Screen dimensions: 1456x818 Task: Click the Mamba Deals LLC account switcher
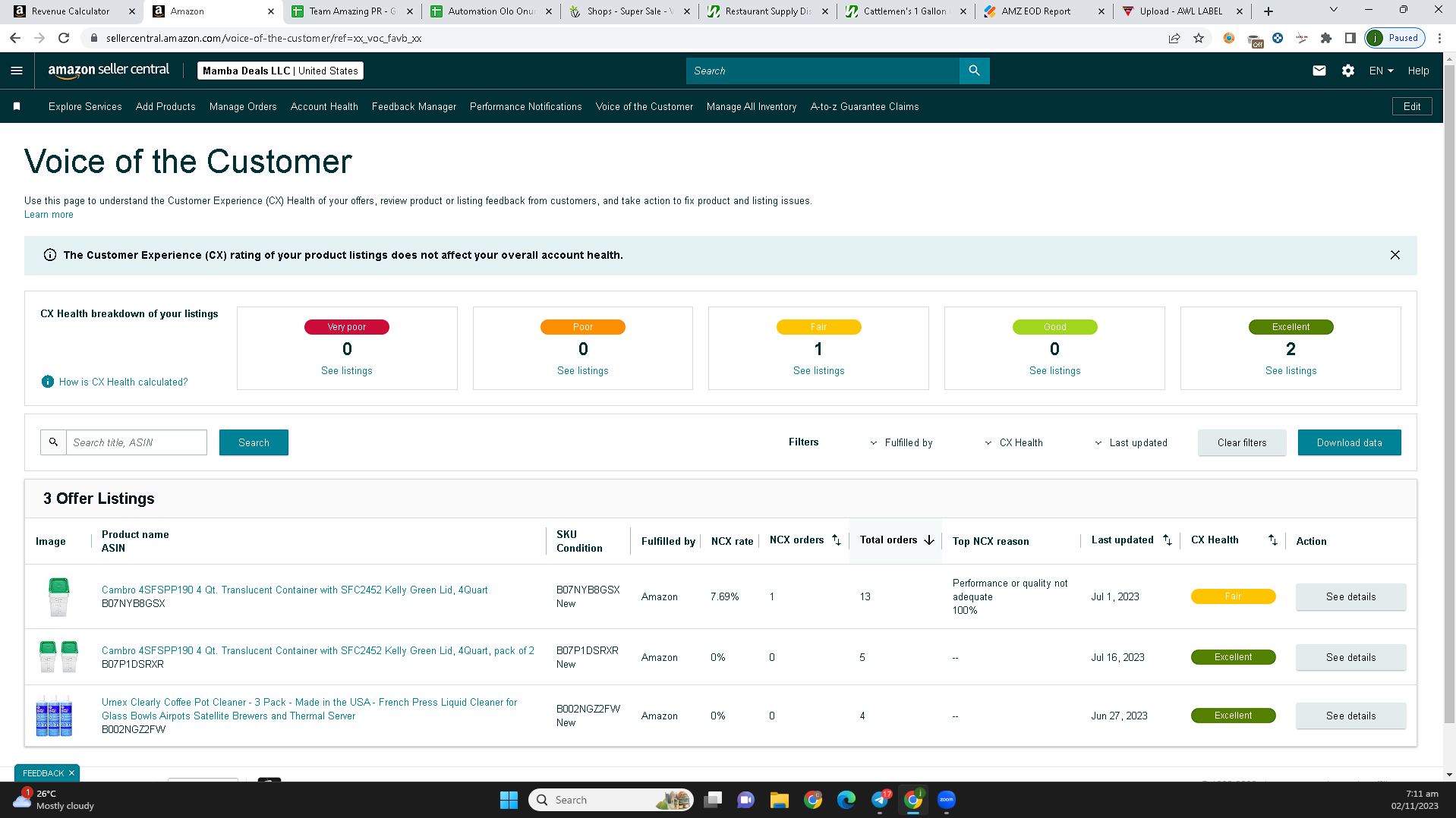click(280, 71)
